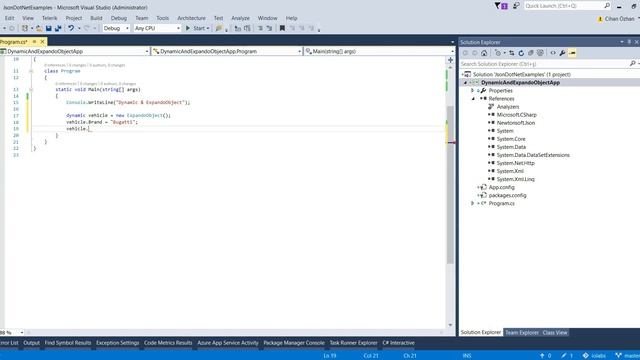Screen dimensions: 640x360
Task: Click the Solution Explorer Home icon
Action: [484, 53]
